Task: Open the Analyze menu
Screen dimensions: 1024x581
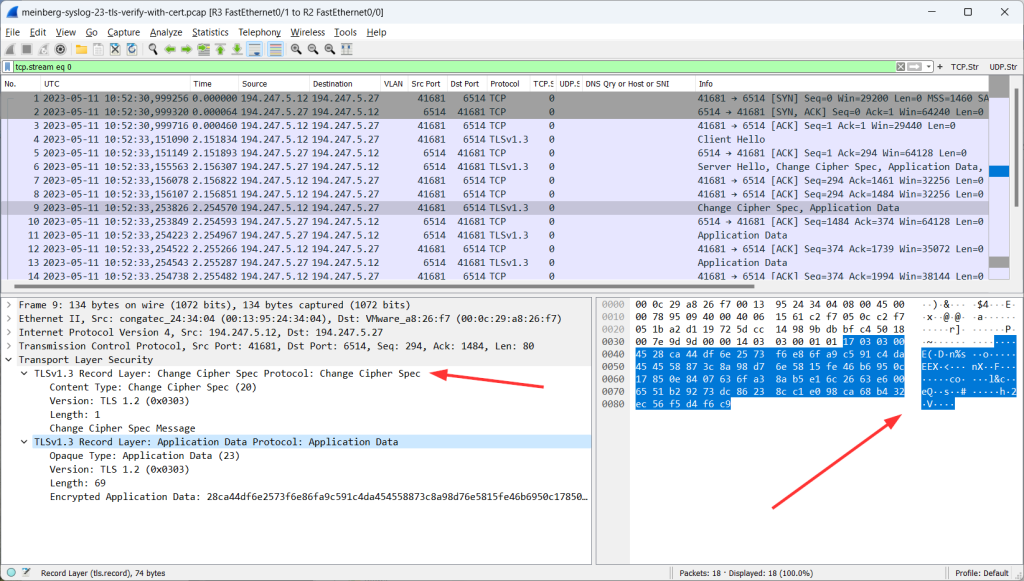Action: (166, 32)
